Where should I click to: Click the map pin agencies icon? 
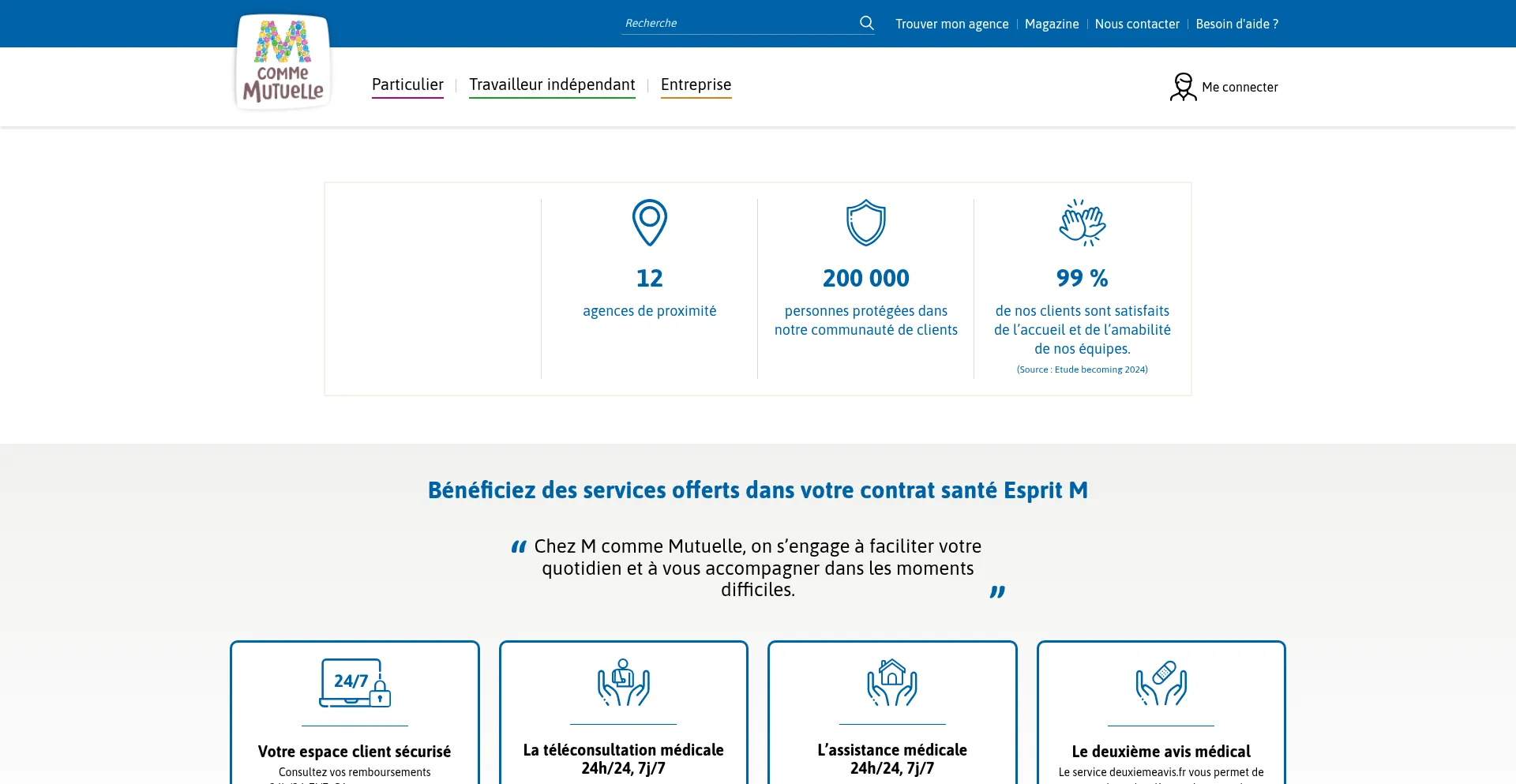649,223
